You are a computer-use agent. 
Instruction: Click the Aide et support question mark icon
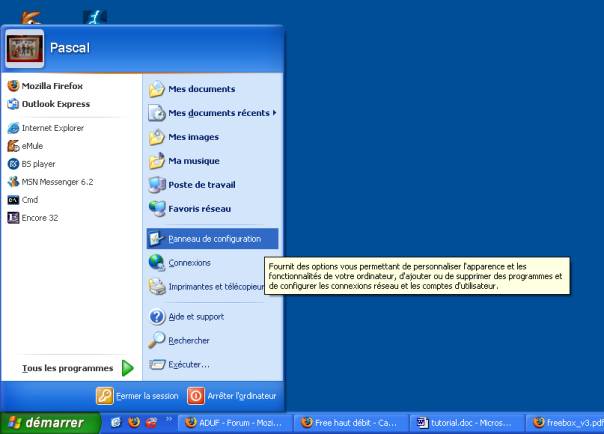tap(157, 317)
